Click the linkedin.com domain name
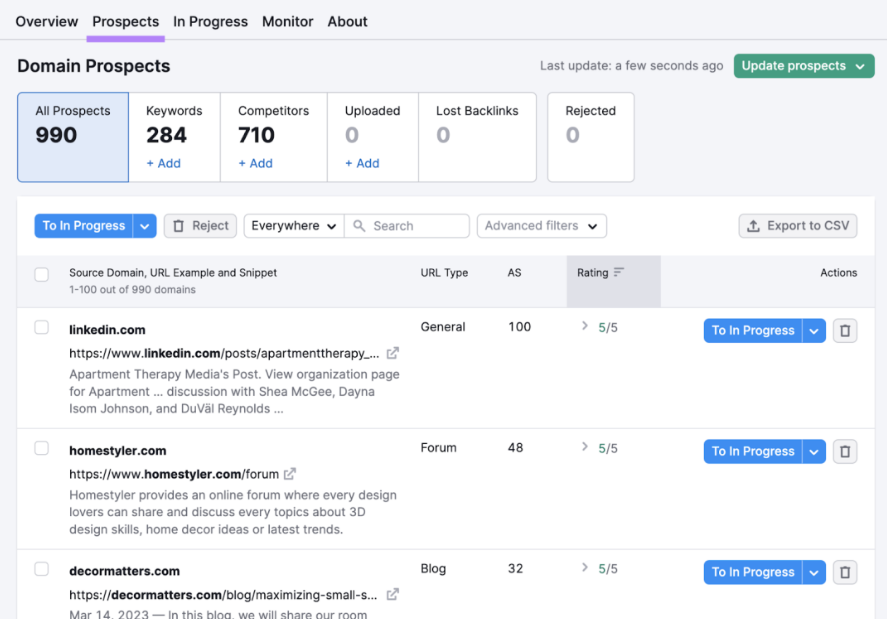Viewport: 887px width, 619px height. 107,330
